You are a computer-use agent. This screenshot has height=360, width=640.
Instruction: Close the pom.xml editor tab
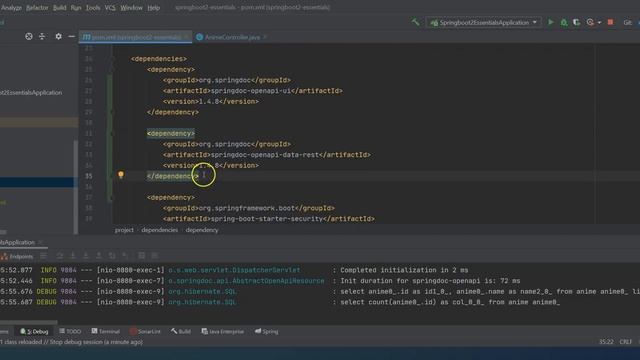point(187,37)
